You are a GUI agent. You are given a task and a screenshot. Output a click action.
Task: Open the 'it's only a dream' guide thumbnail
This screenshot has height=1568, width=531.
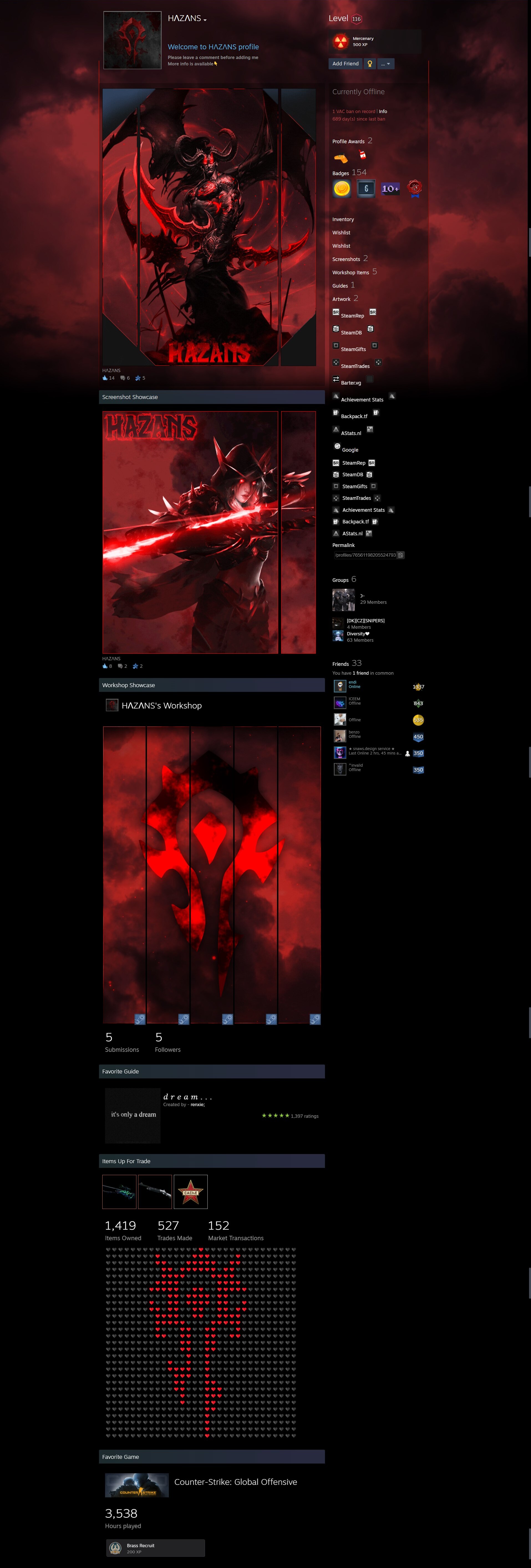tap(133, 1115)
